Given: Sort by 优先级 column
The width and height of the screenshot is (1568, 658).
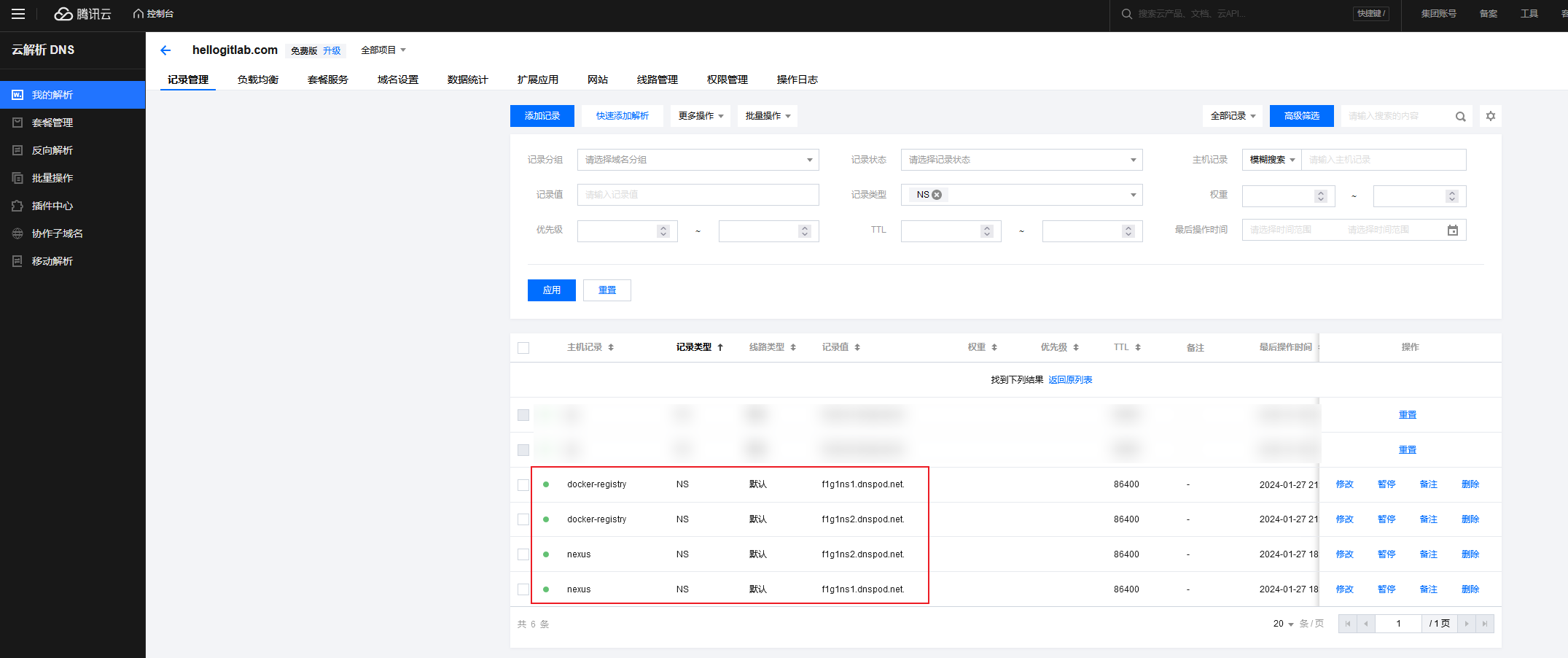Looking at the screenshot, I should coord(1076,347).
